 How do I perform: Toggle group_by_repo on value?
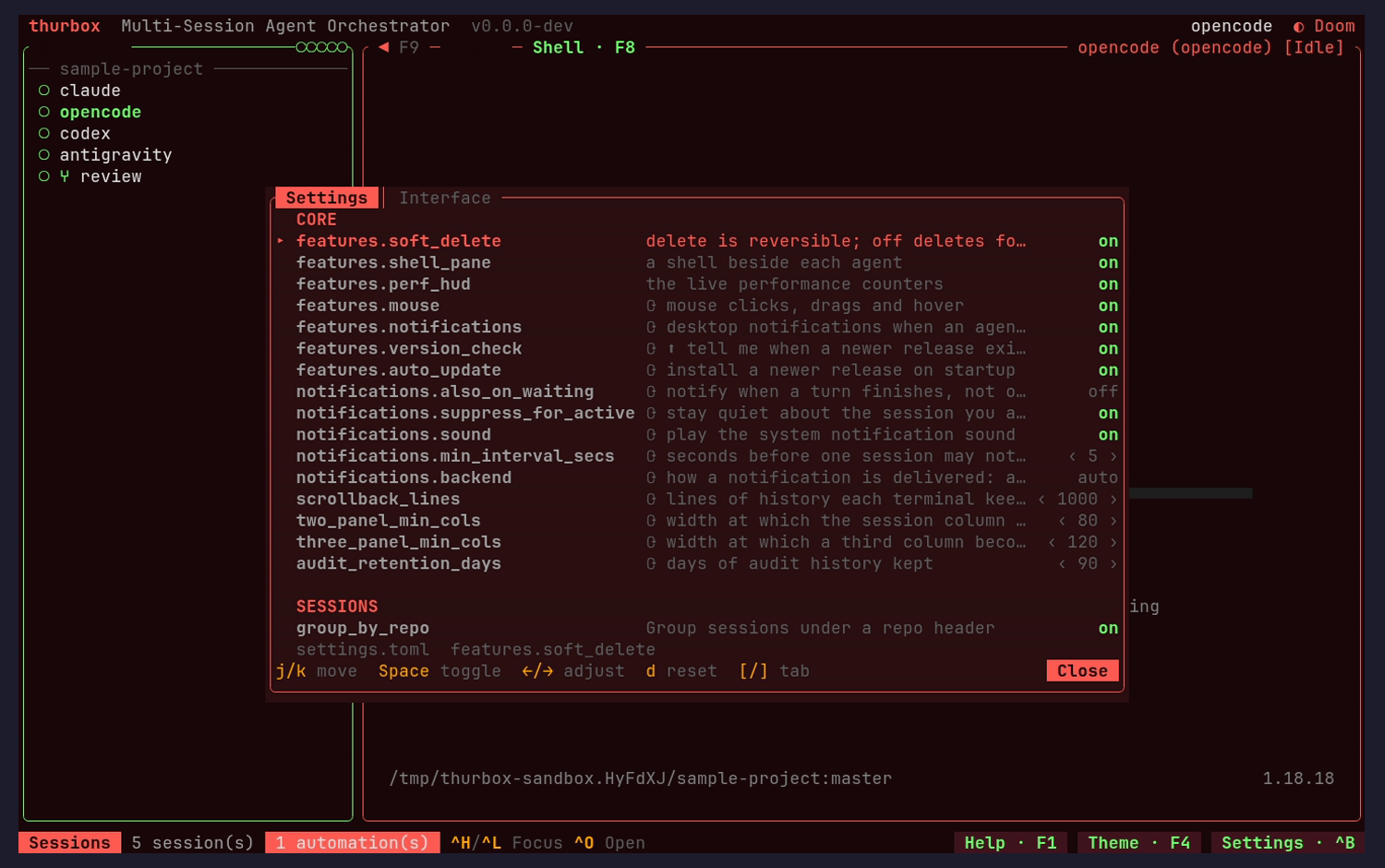click(1108, 628)
